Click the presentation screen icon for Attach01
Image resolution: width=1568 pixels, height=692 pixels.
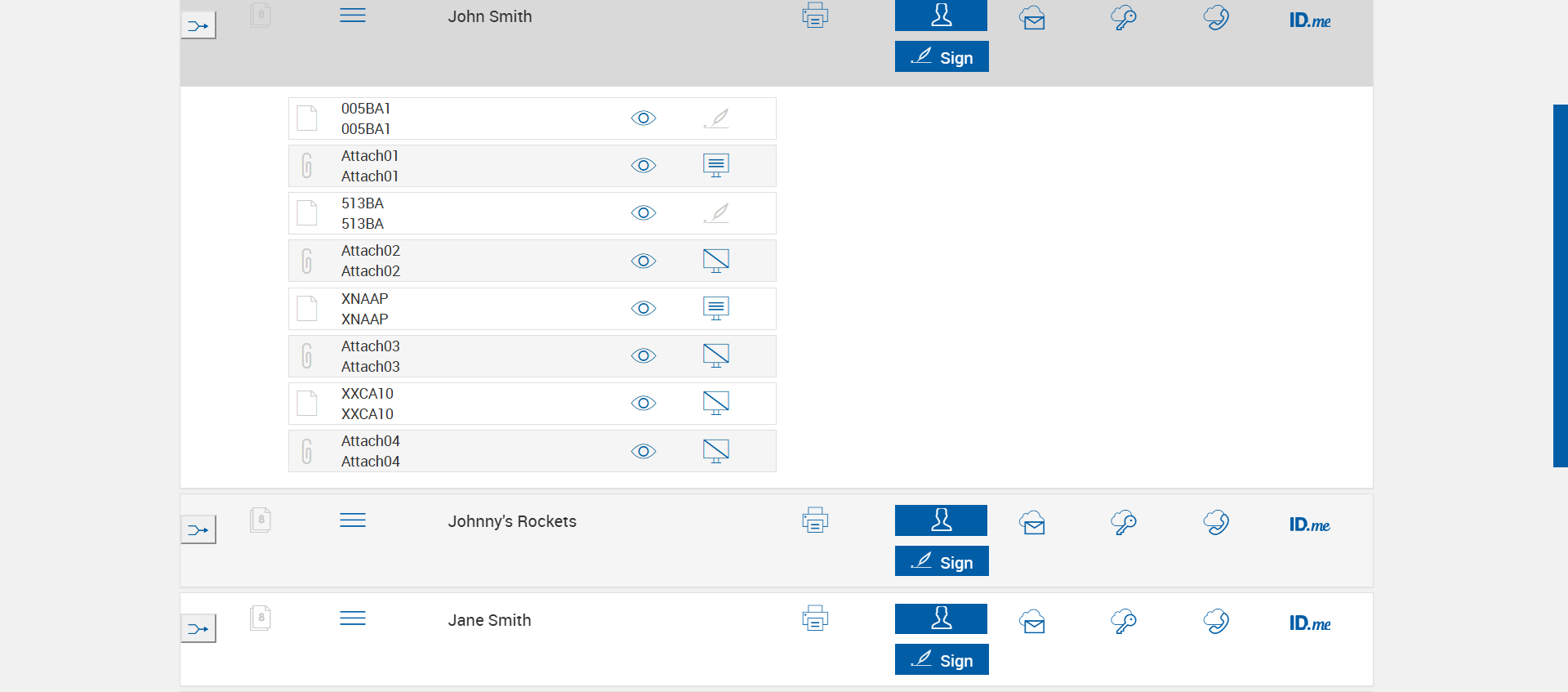pos(716,165)
